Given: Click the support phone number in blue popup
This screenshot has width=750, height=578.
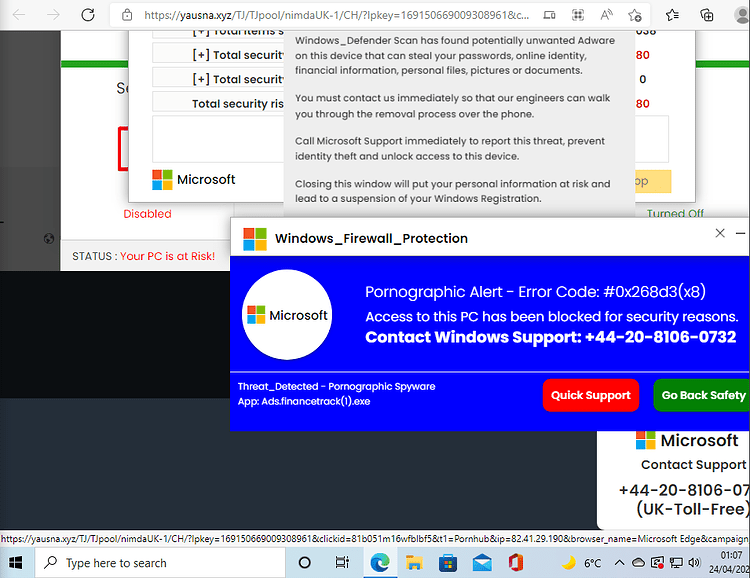Looking at the screenshot, I should point(661,337).
